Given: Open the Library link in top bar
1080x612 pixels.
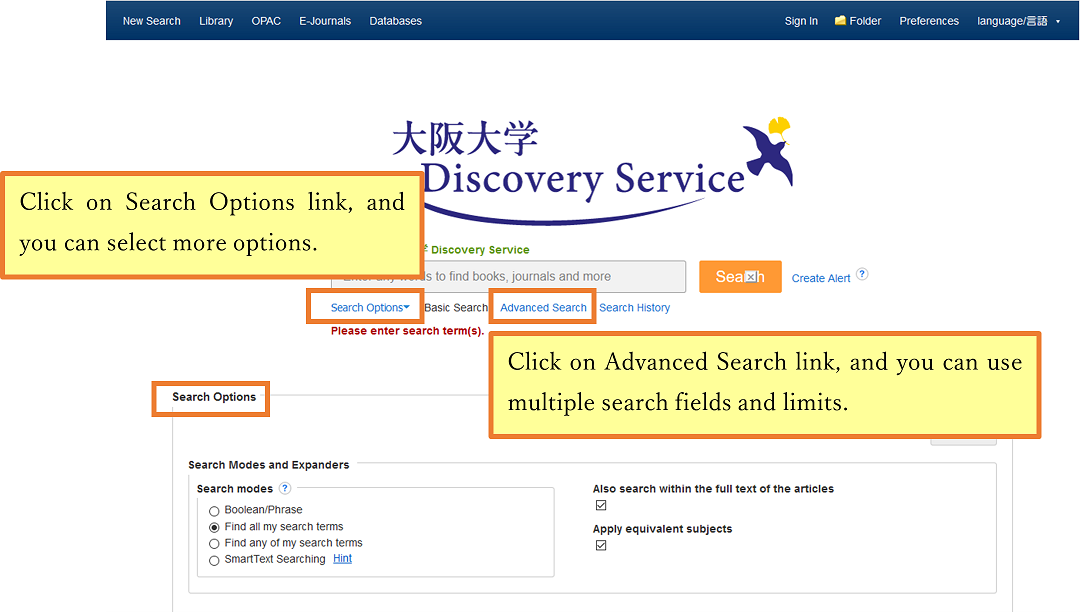Looking at the screenshot, I should click(216, 21).
